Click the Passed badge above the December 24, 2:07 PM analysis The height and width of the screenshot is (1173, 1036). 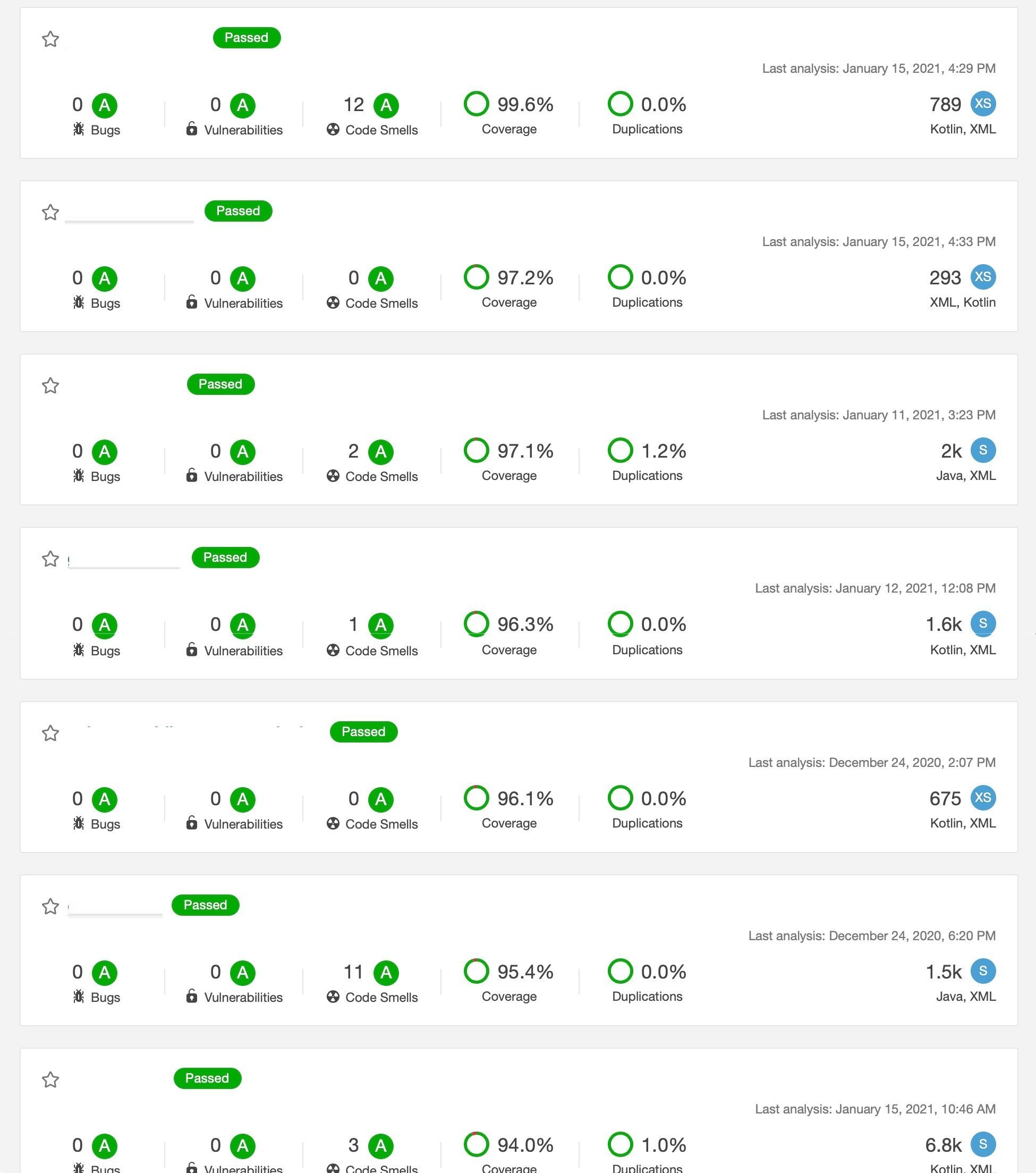(363, 732)
